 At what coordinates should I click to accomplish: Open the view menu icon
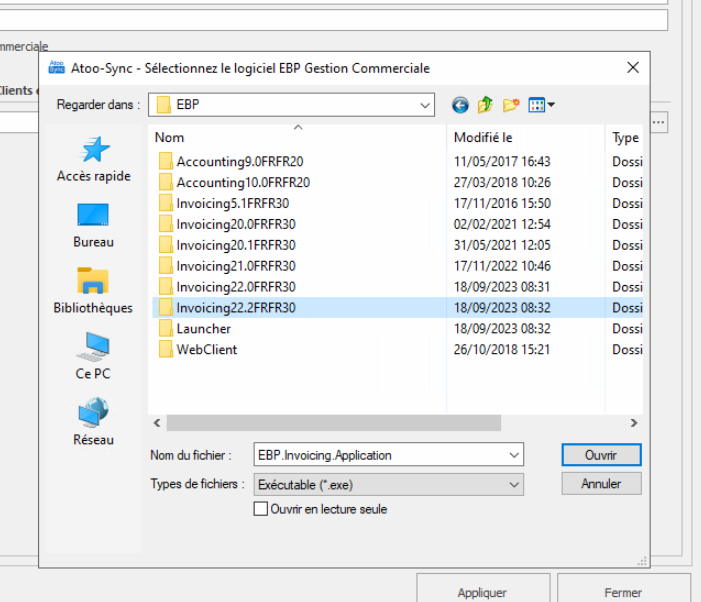pos(541,105)
